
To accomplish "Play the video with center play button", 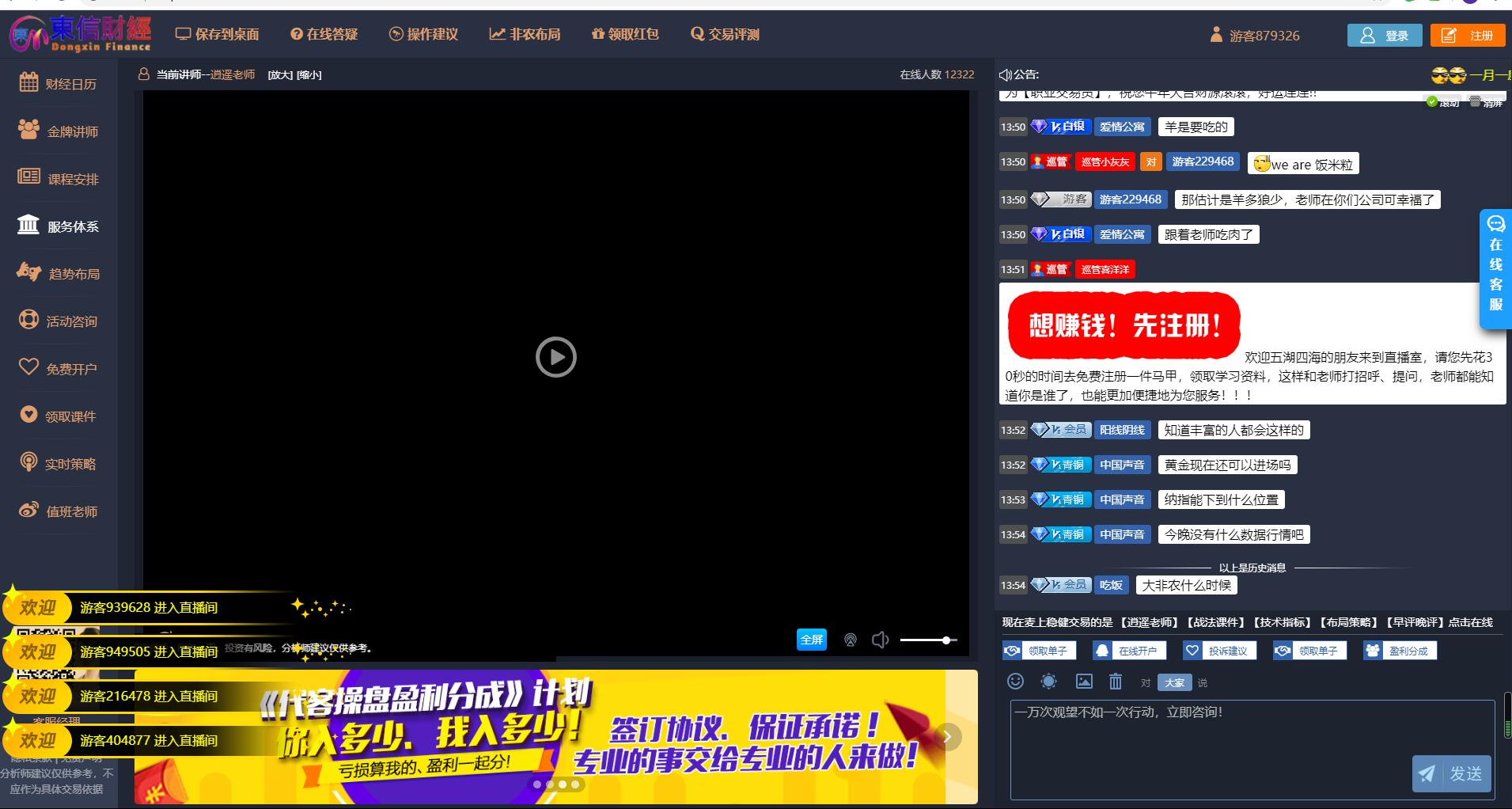I will [x=555, y=357].
